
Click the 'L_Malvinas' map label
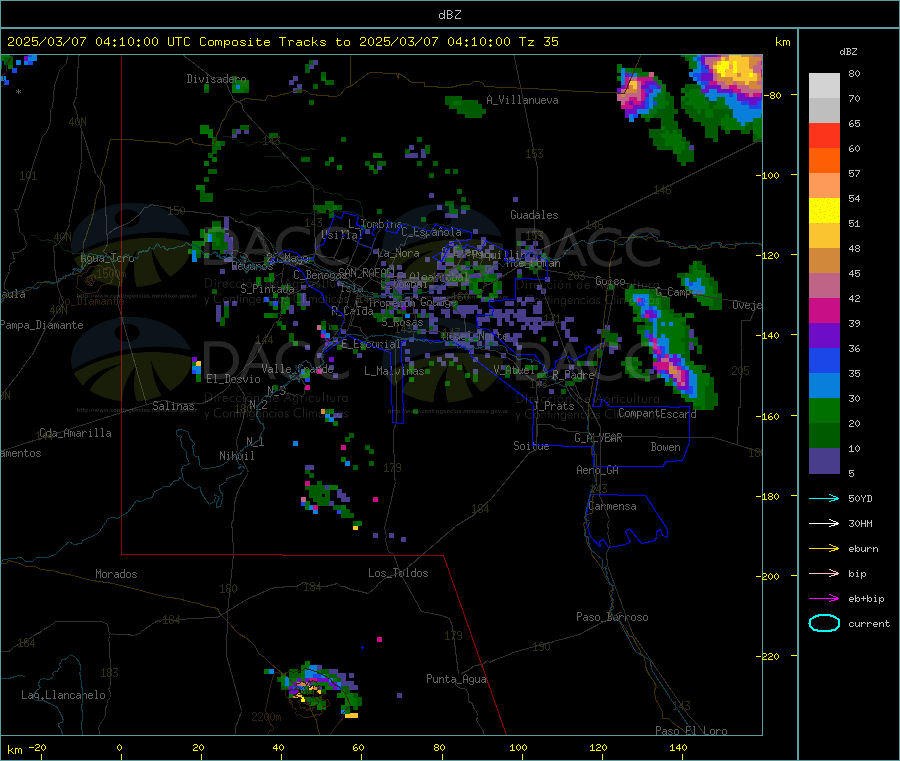(x=394, y=371)
